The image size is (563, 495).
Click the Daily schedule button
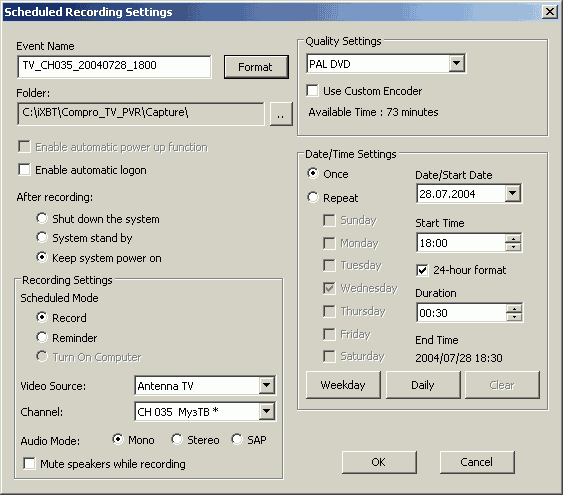click(423, 385)
